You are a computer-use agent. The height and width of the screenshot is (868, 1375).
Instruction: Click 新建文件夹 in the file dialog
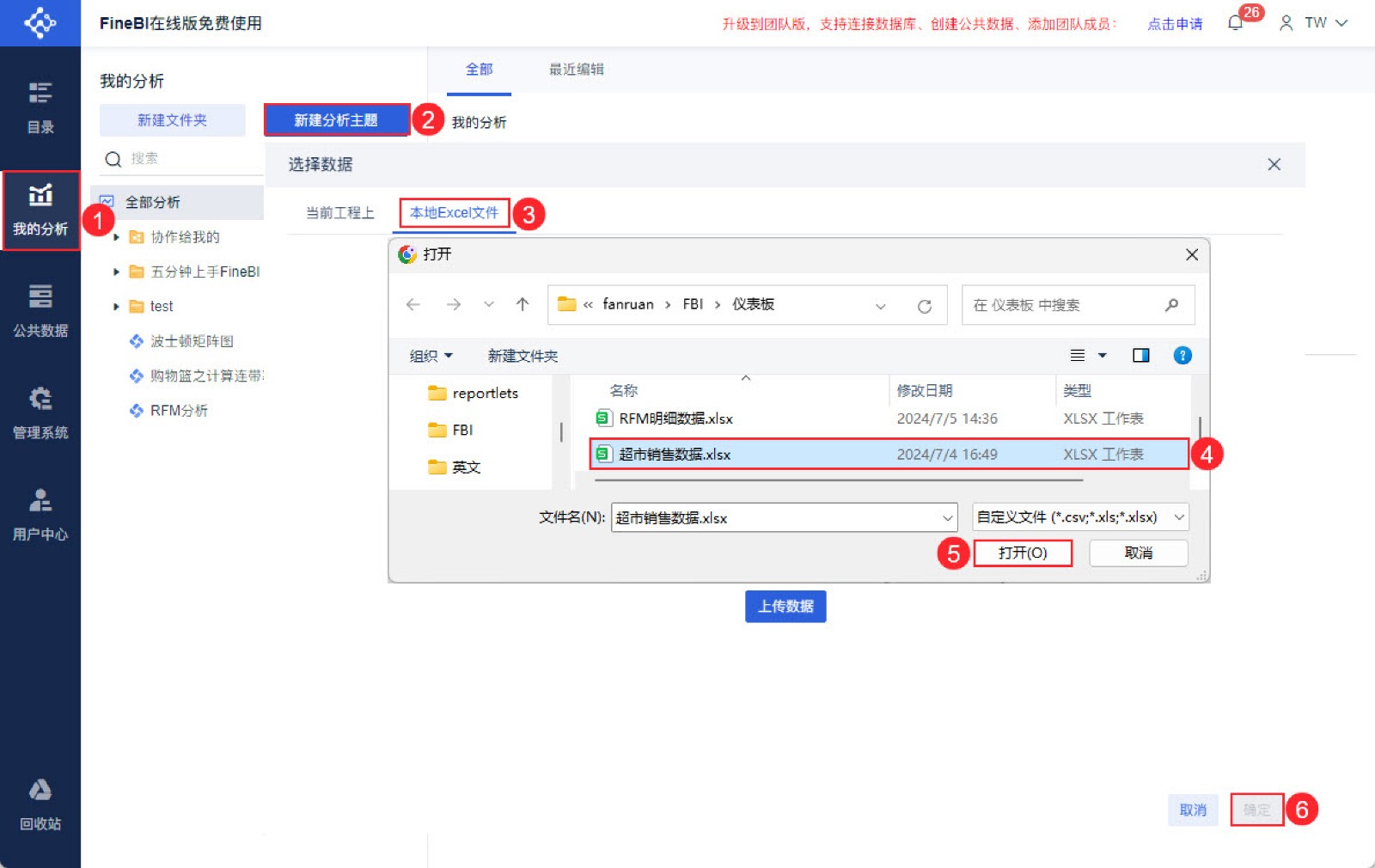[x=522, y=356]
